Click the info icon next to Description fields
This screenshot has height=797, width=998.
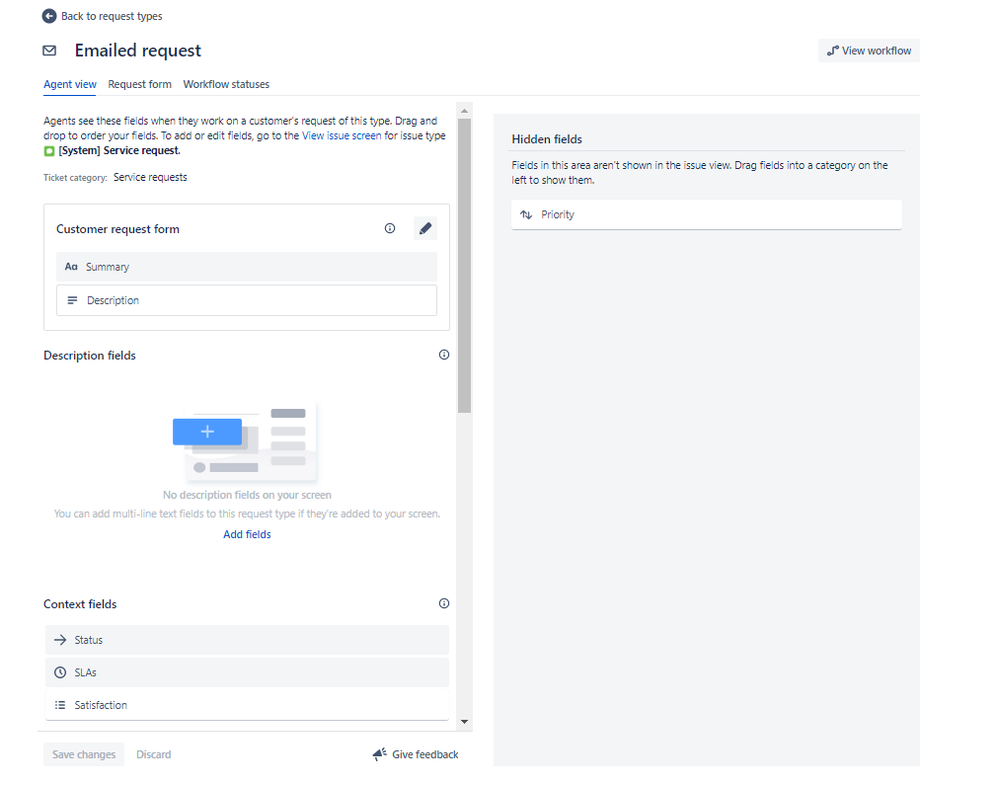(444, 355)
